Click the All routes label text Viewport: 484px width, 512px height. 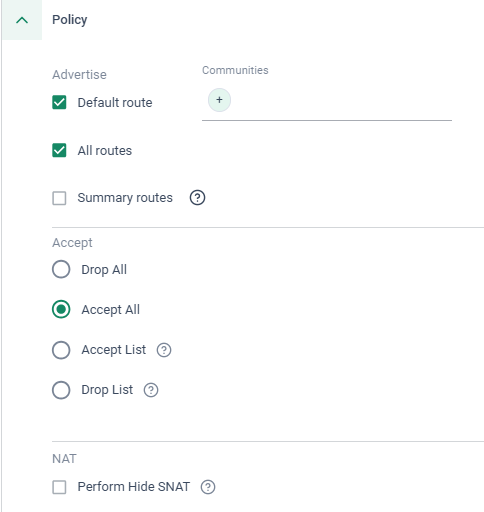pos(105,151)
